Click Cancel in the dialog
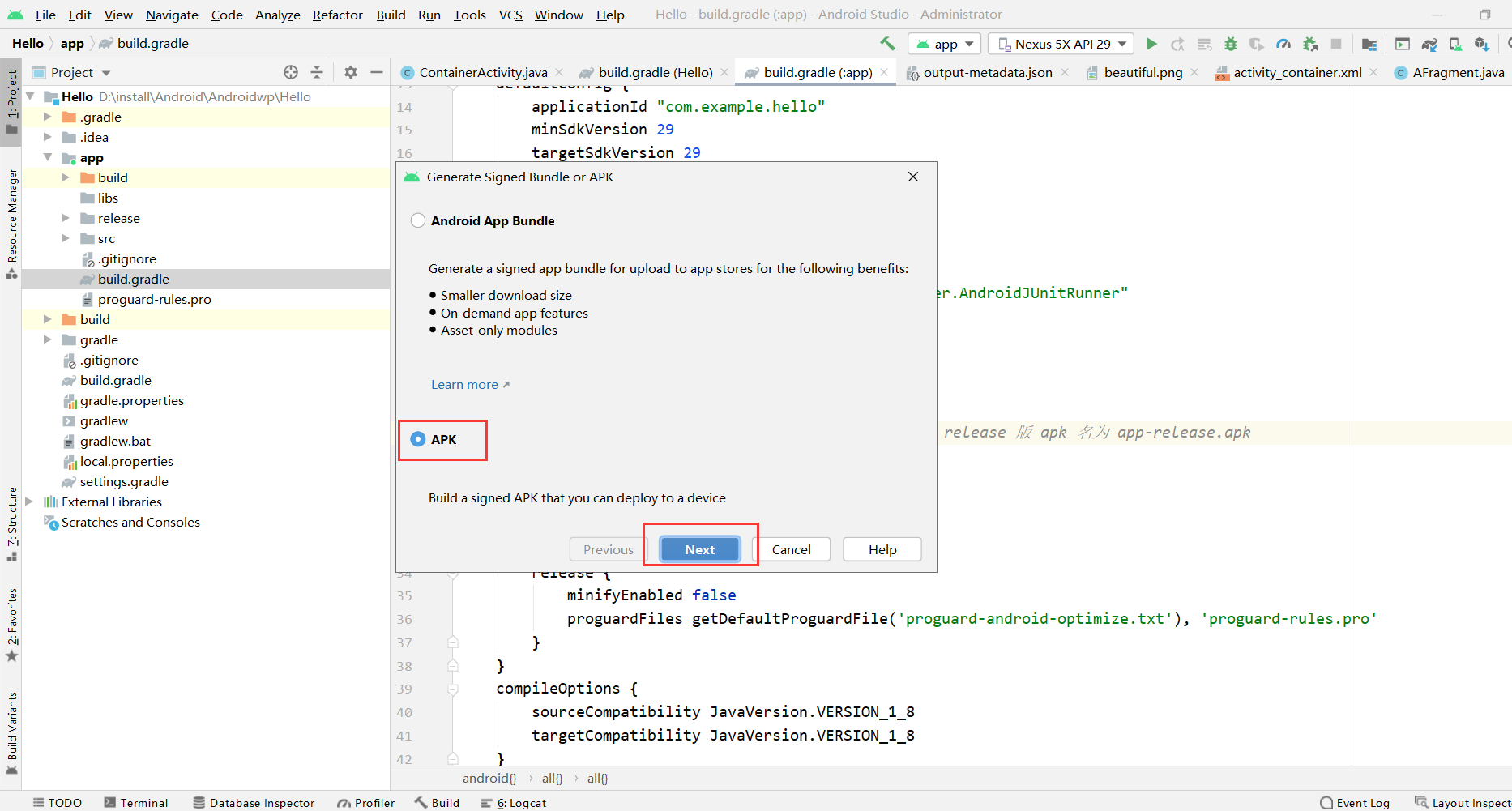This screenshot has height=811, width=1512. (x=791, y=549)
